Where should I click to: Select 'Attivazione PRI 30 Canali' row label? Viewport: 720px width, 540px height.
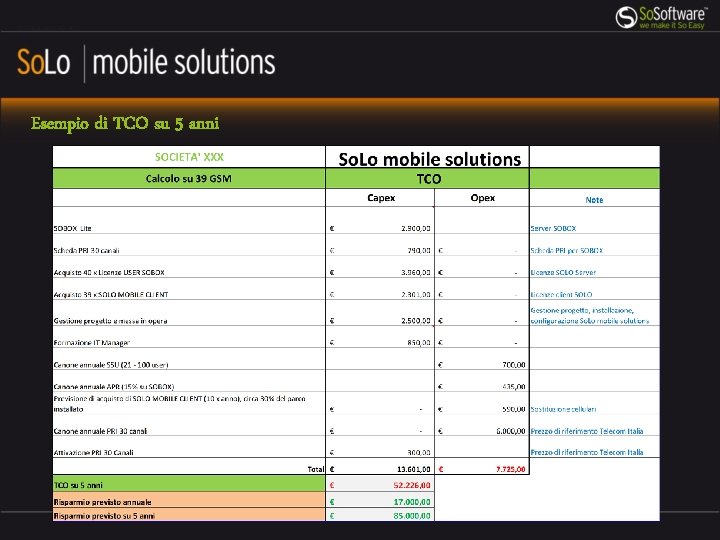click(x=93, y=452)
